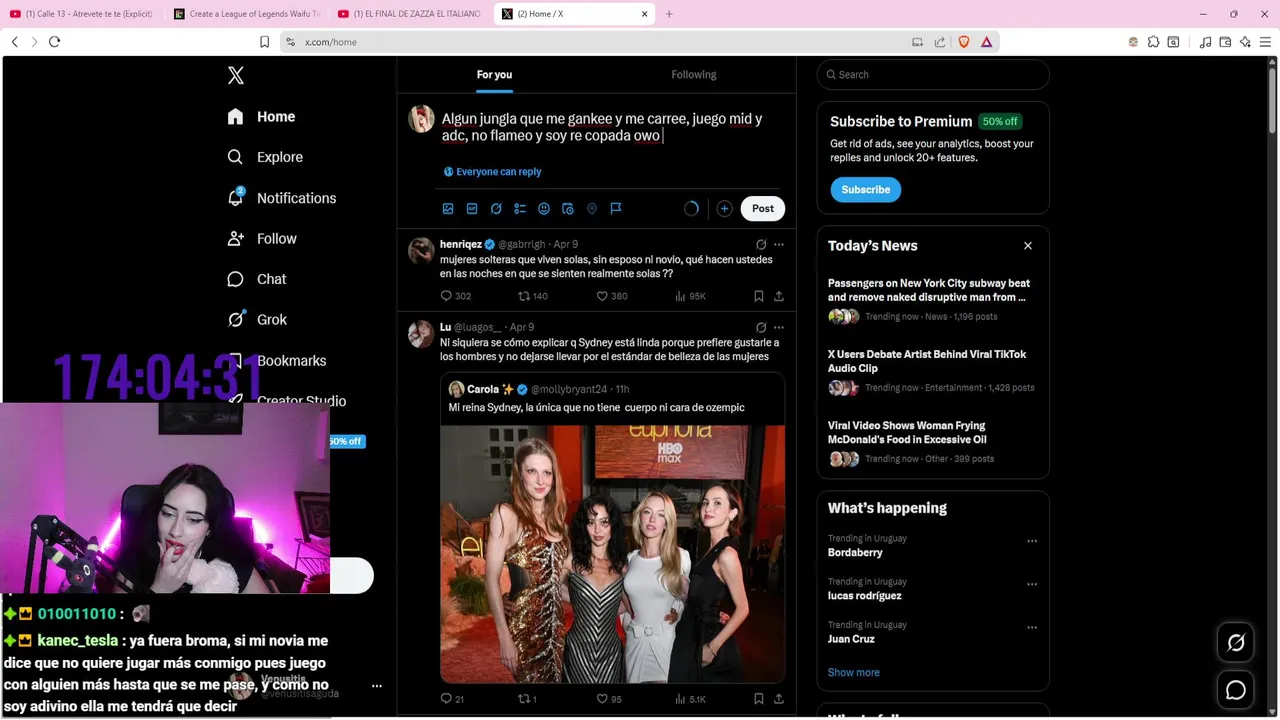1280x720 pixels.
Task: Add a poll in composer
Action: coord(520,209)
